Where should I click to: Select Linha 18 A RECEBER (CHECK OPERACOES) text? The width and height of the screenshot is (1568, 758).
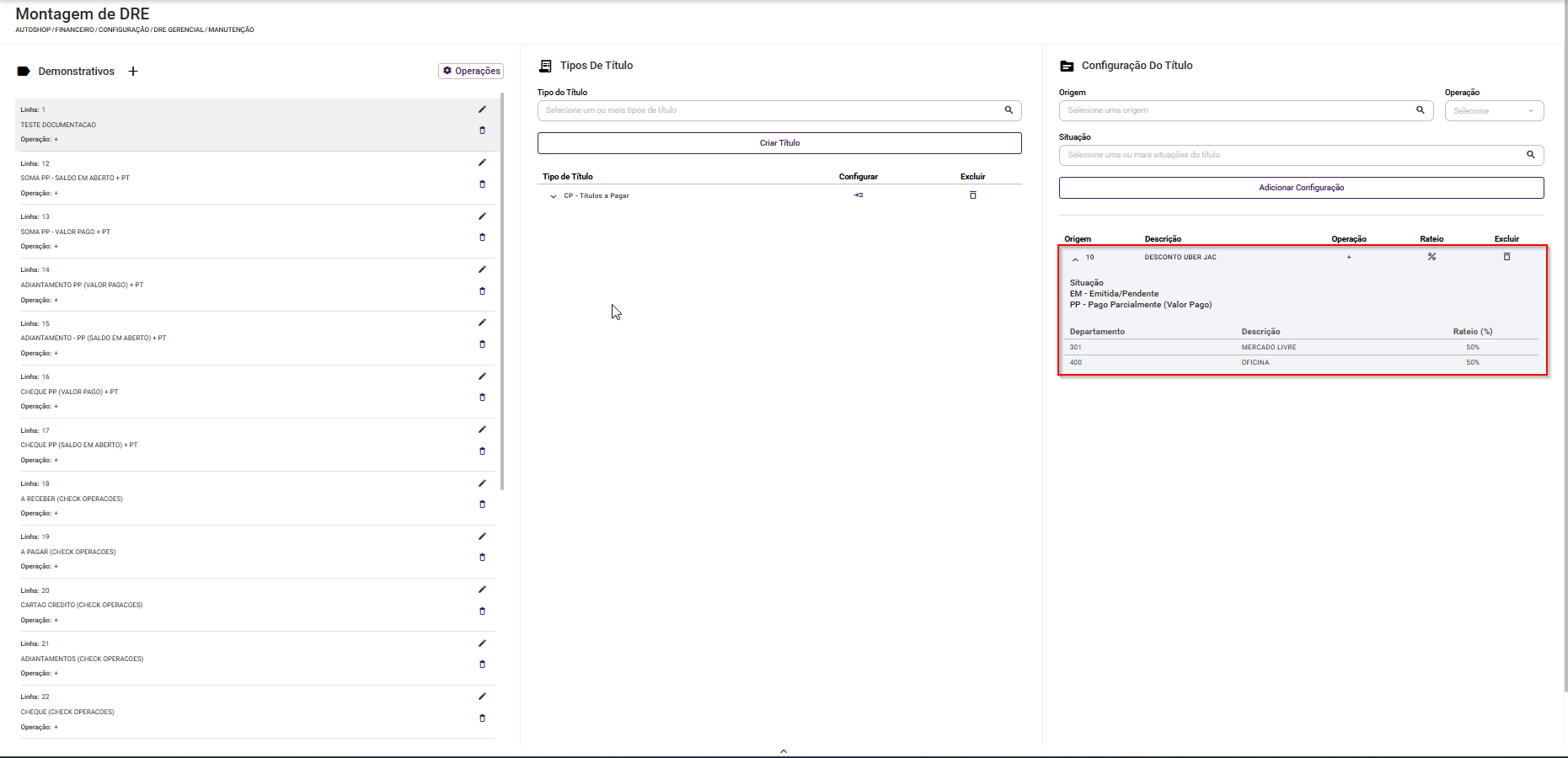pyautogui.click(x=72, y=499)
